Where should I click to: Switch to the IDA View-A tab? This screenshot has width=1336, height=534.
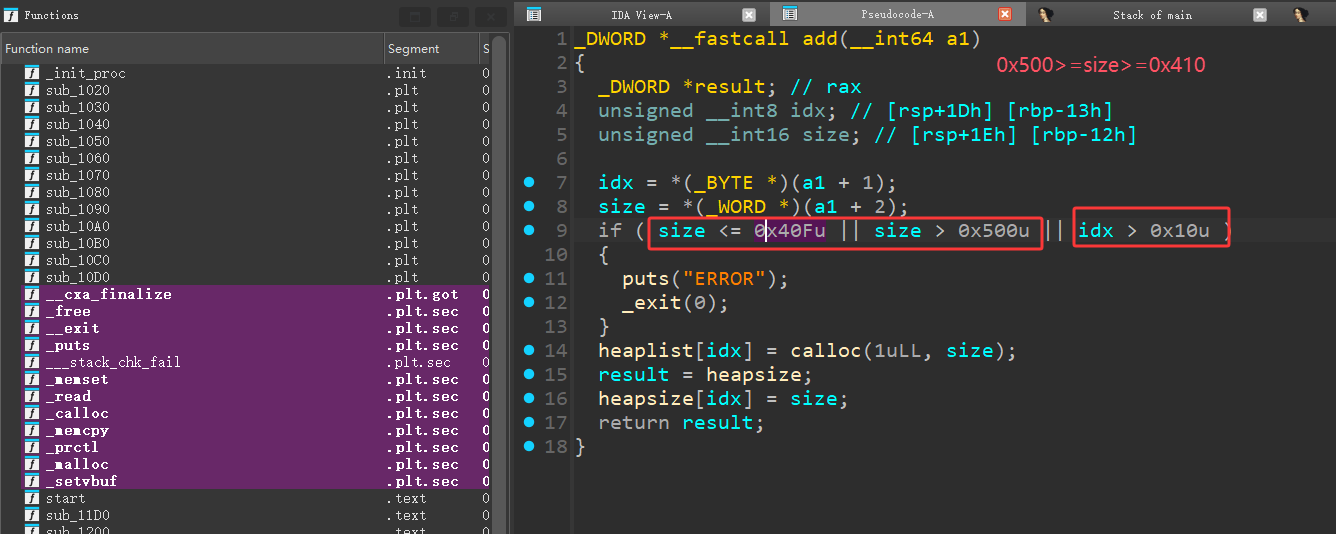pos(642,15)
